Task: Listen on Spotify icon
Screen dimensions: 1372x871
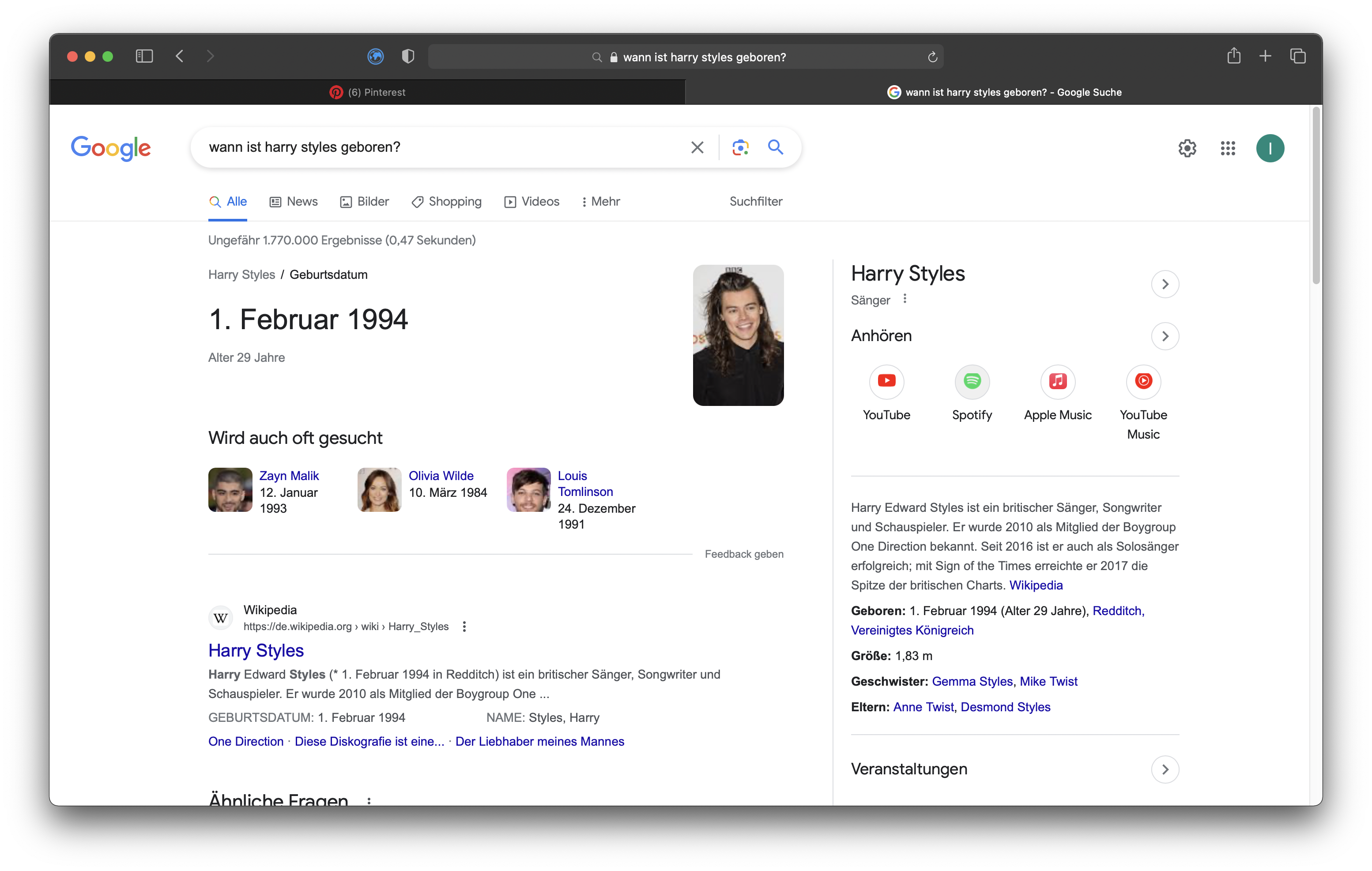Action: pos(972,381)
